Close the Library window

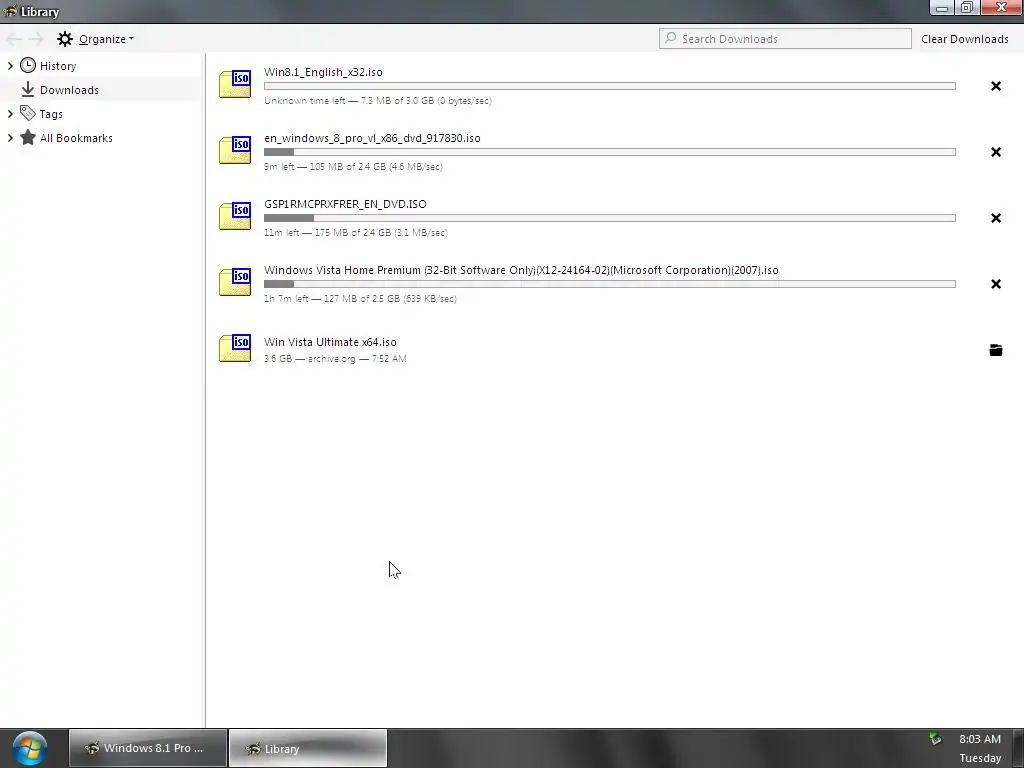click(1000, 8)
